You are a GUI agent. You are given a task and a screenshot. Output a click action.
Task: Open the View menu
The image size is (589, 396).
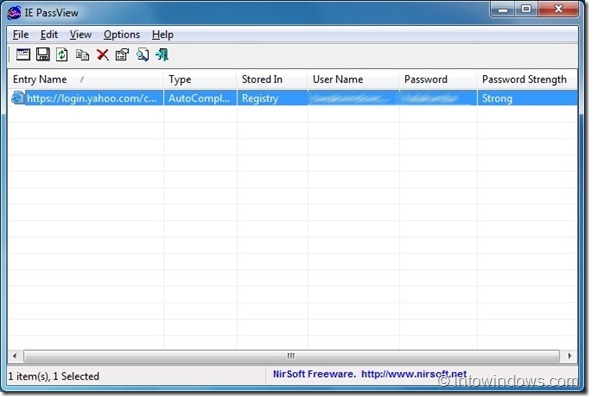[80, 35]
